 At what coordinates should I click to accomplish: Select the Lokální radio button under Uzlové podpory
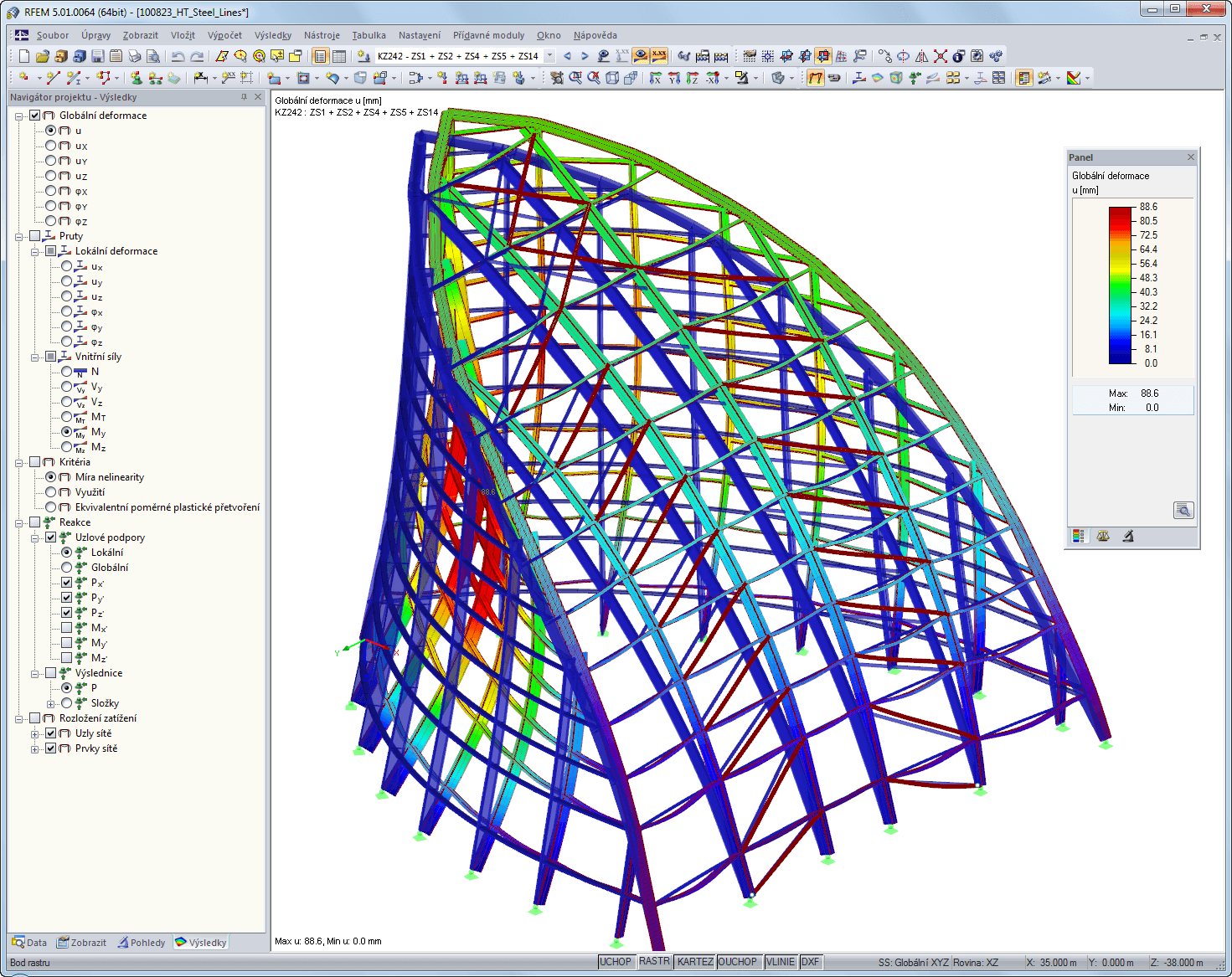click(67, 553)
